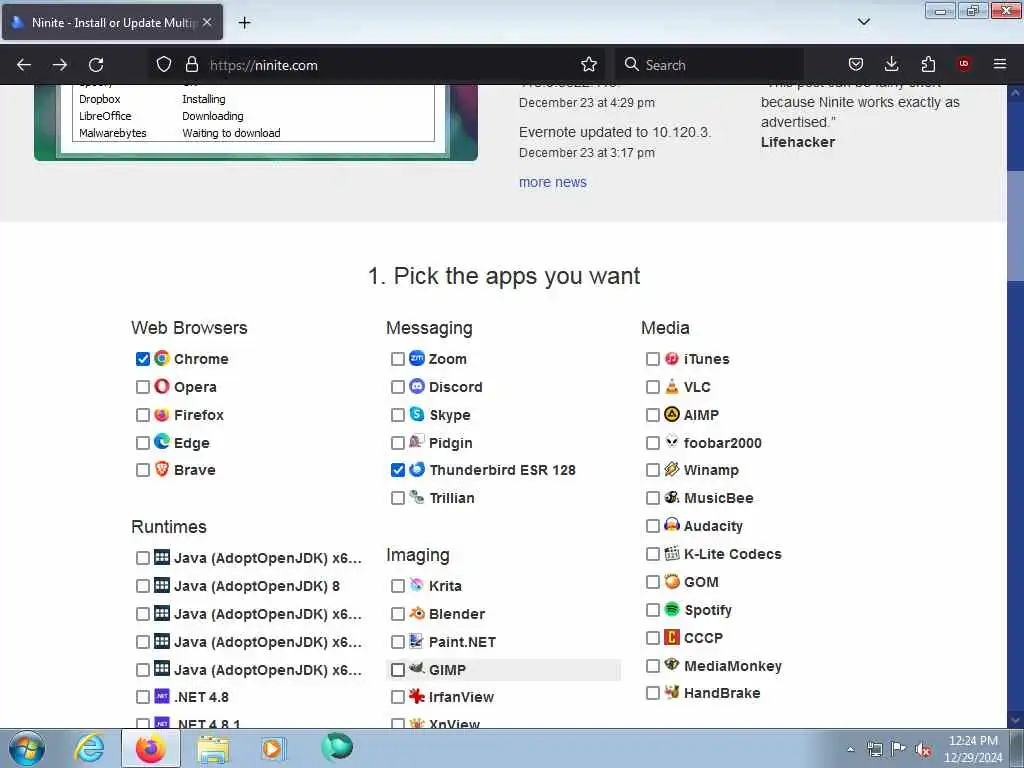The height and width of the screenshot is (768, 1024).
Task: Open the Firefox downloads panel
Action: point(891,64)
